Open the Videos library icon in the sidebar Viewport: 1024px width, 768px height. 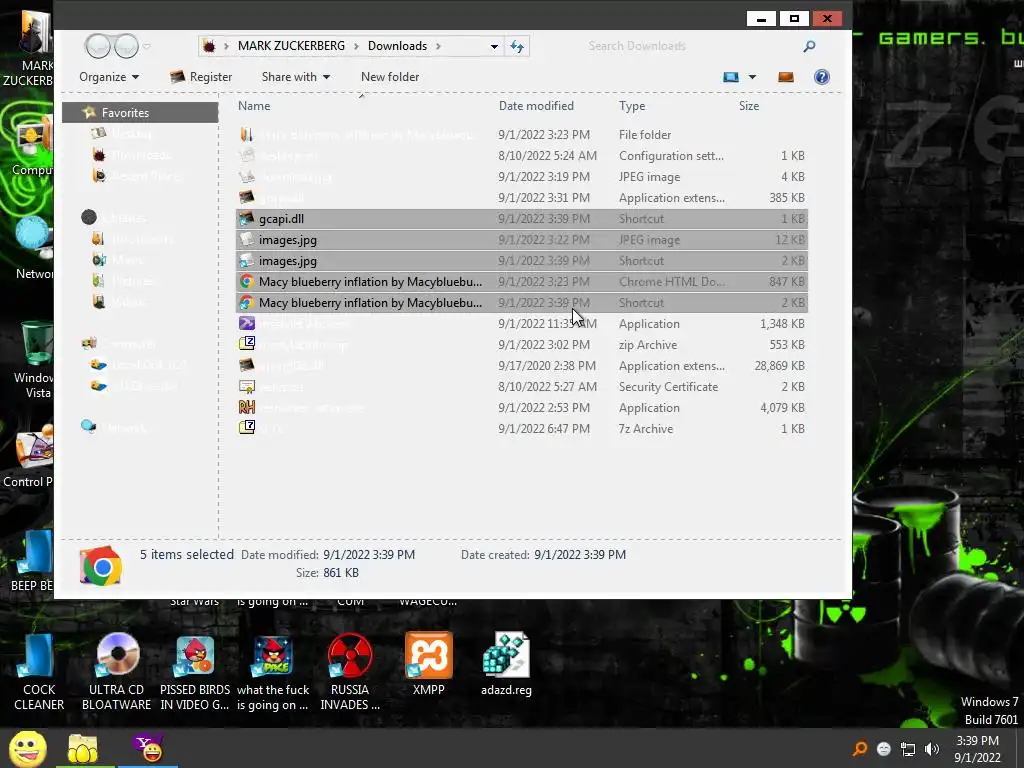coord(99,302)
